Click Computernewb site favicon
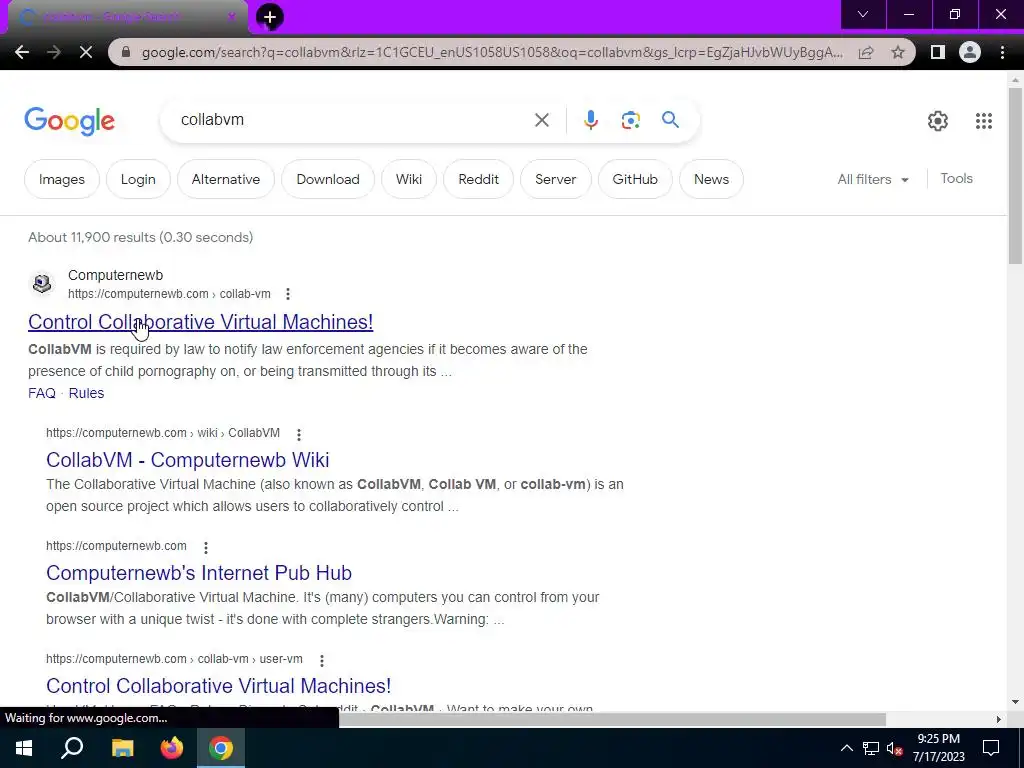1024x768 pixels. tap(42, 283)
